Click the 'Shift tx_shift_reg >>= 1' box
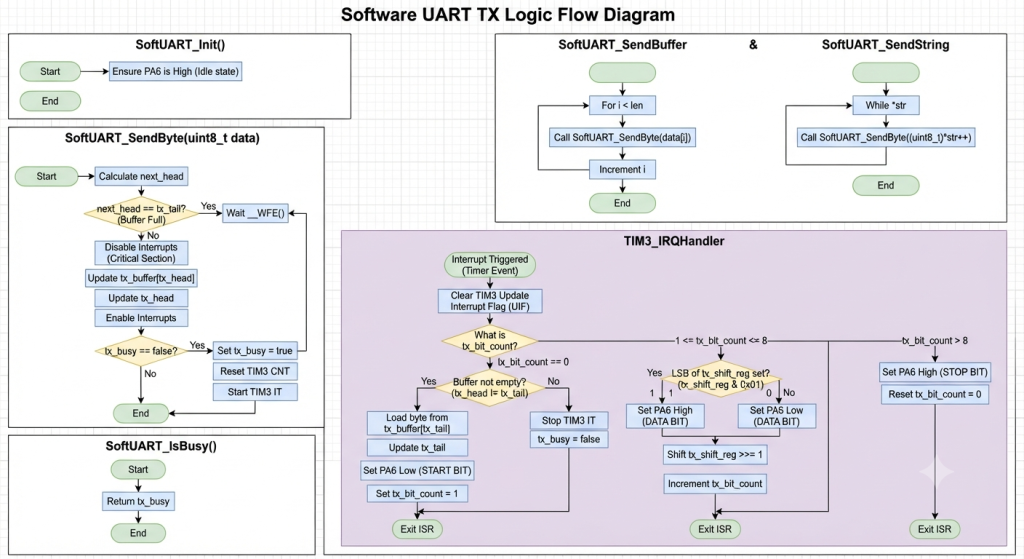 coord(715,455)
